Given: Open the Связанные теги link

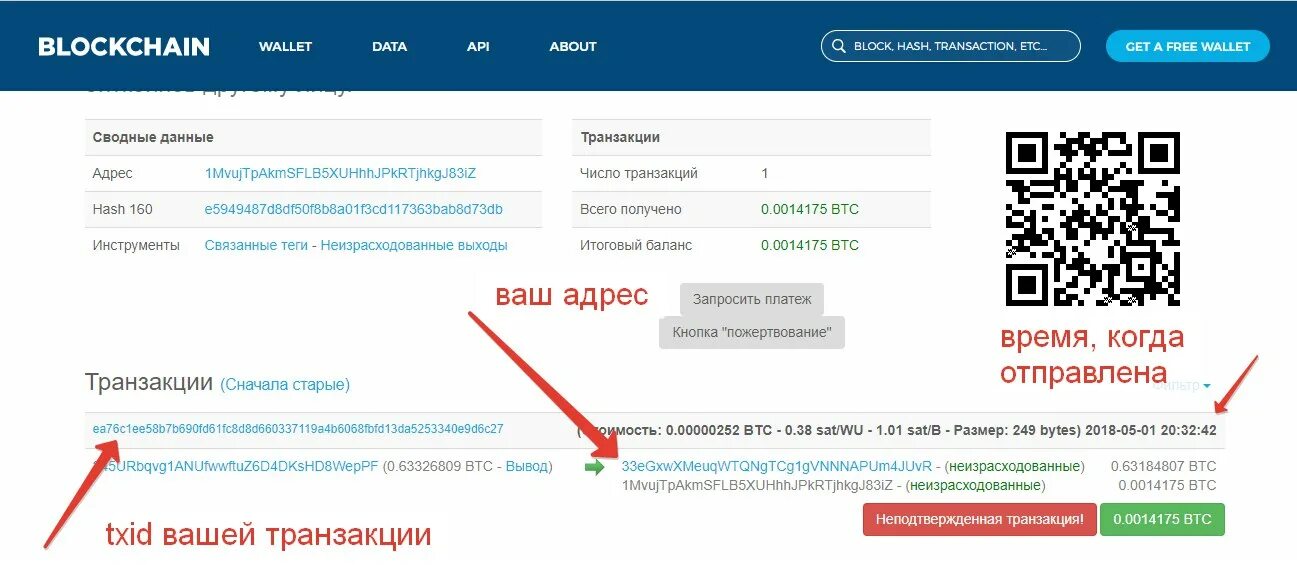Looking at the screenshot, I should click(256, 245).
